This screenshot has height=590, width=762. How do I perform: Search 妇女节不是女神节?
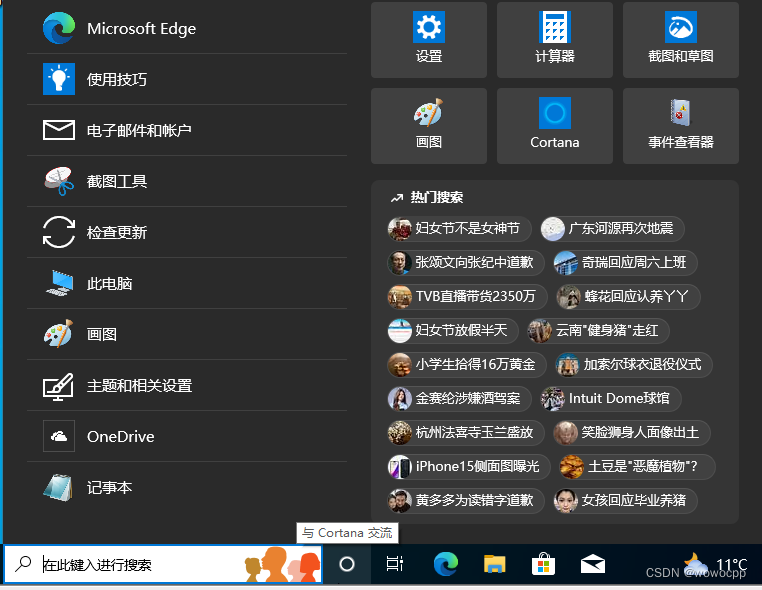tap(459, 228)
